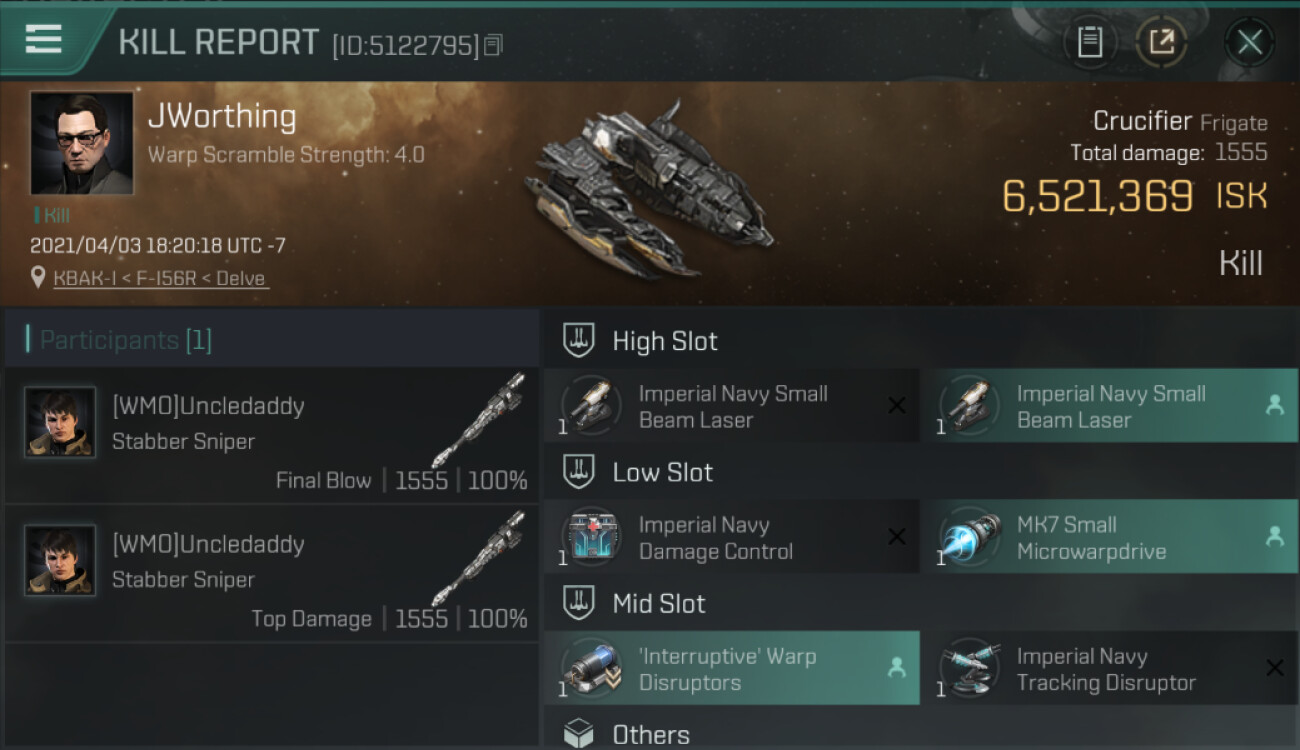Viewport: 1300px width, 750px height.
Task: Copy the kill report ID
Action: tap(493, 45)
